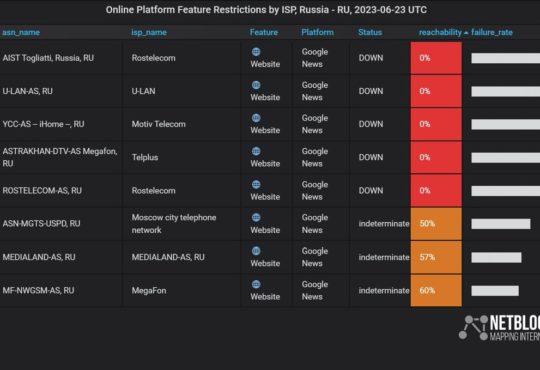The height and width of the screenshot is (370, 540).
Task: Click globe icon in AIST Togliatti row
Action: [x=256, y=52]
